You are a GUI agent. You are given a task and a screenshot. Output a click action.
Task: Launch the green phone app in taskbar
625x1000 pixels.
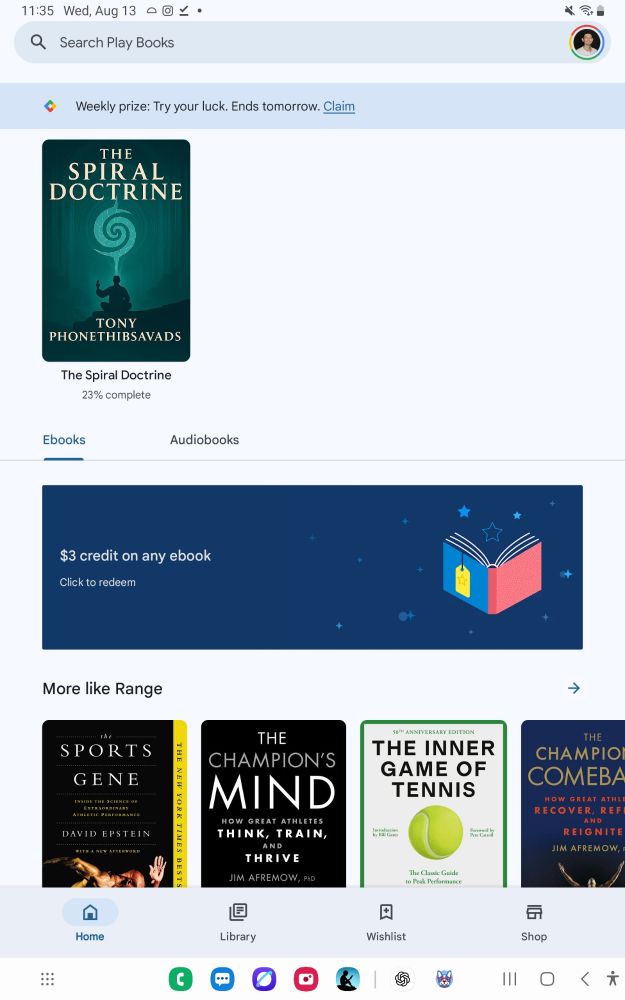180,979
